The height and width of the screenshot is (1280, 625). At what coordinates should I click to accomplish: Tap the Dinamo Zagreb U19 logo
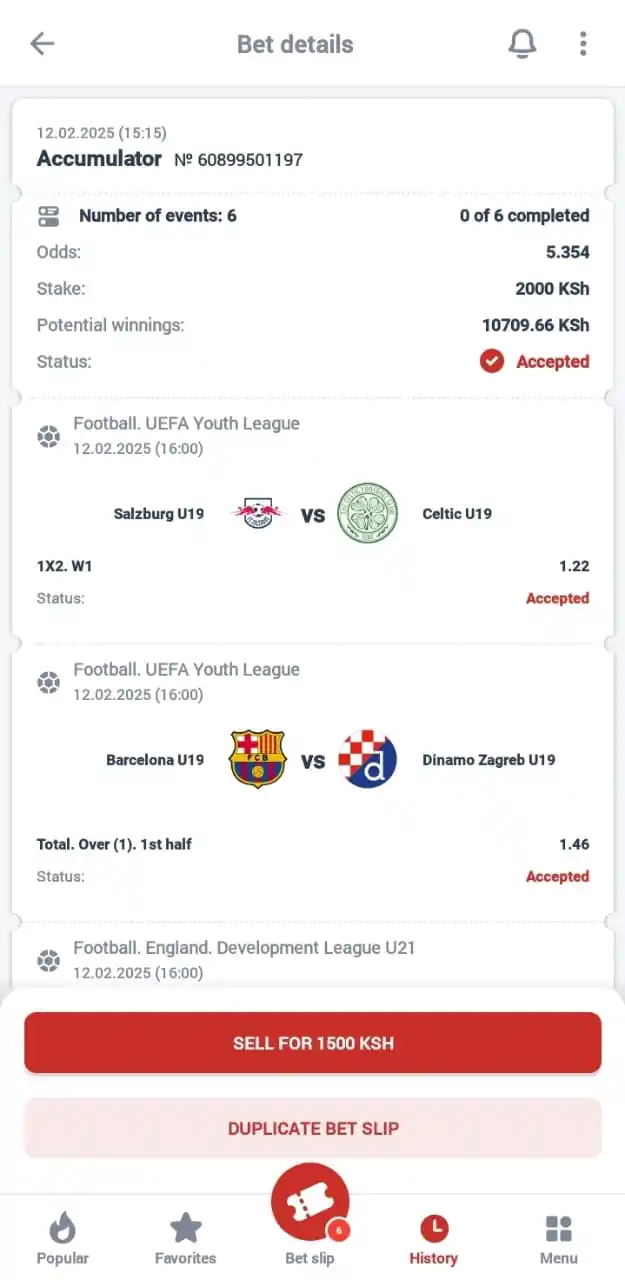[x=368, y=759]
